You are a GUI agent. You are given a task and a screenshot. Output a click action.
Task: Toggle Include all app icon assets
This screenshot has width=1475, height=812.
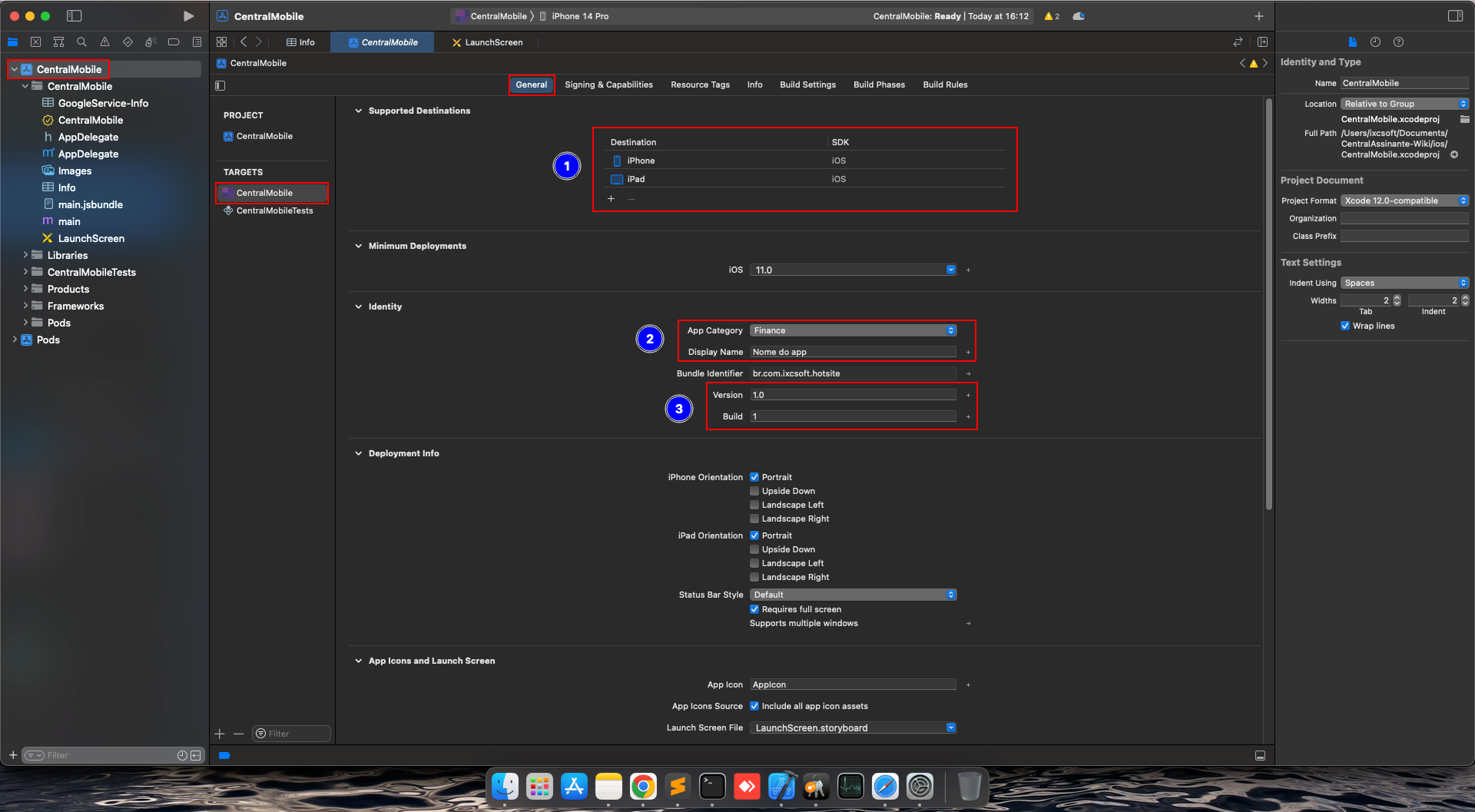754,706
